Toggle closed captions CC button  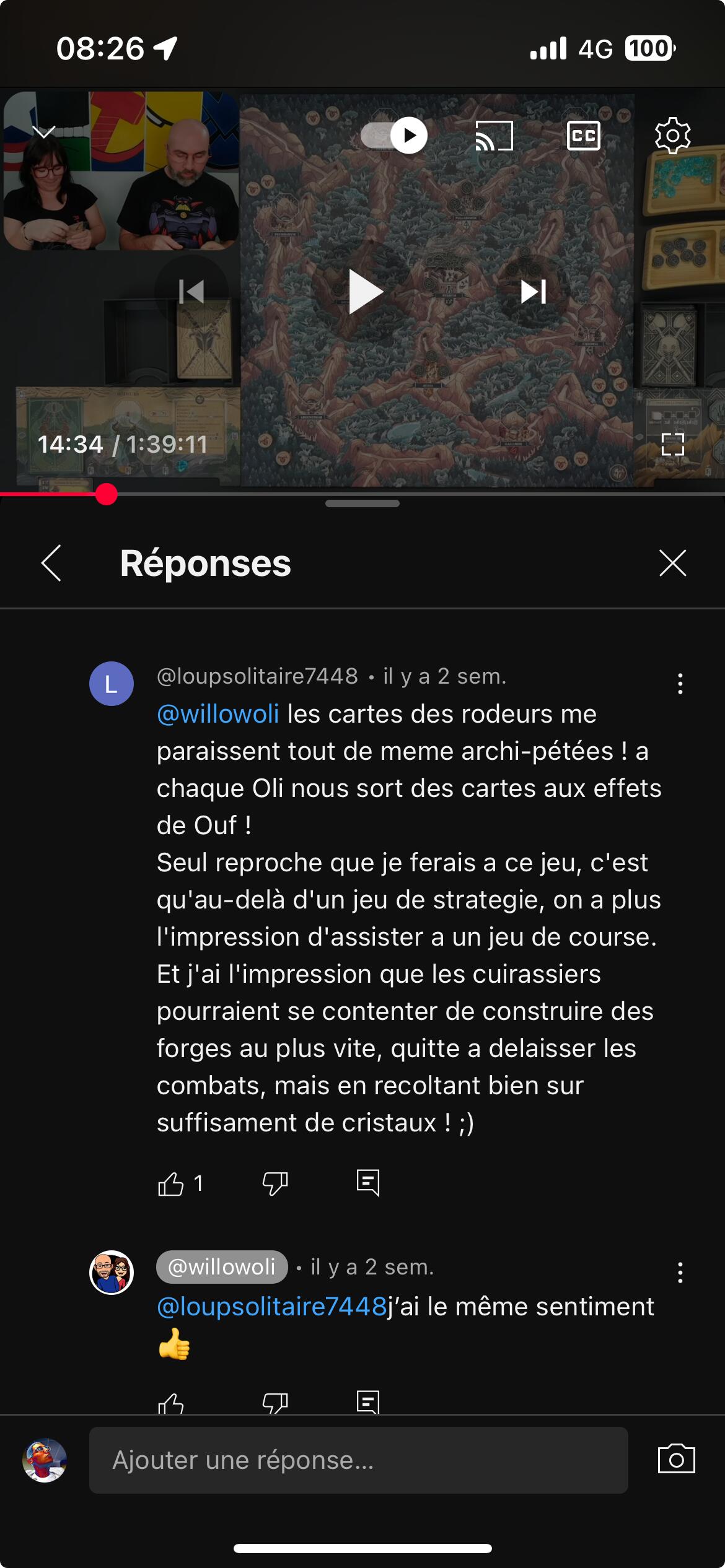[x=584, y=136]
